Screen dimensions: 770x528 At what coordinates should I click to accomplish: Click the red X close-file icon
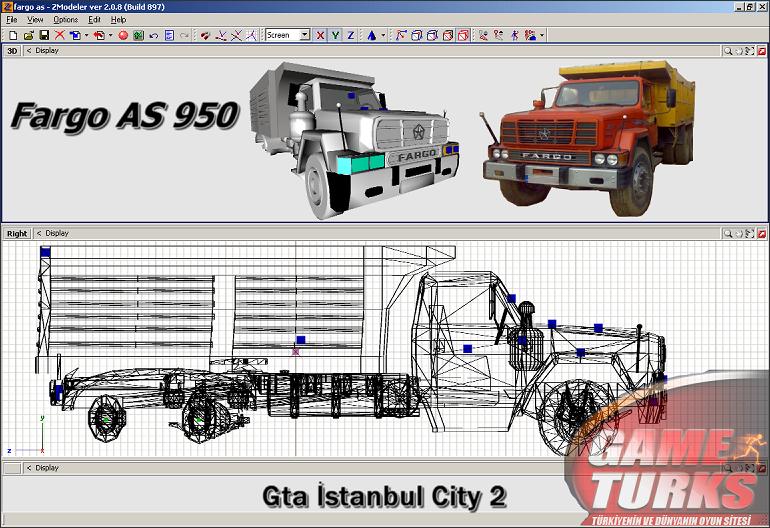coord(60,35)
